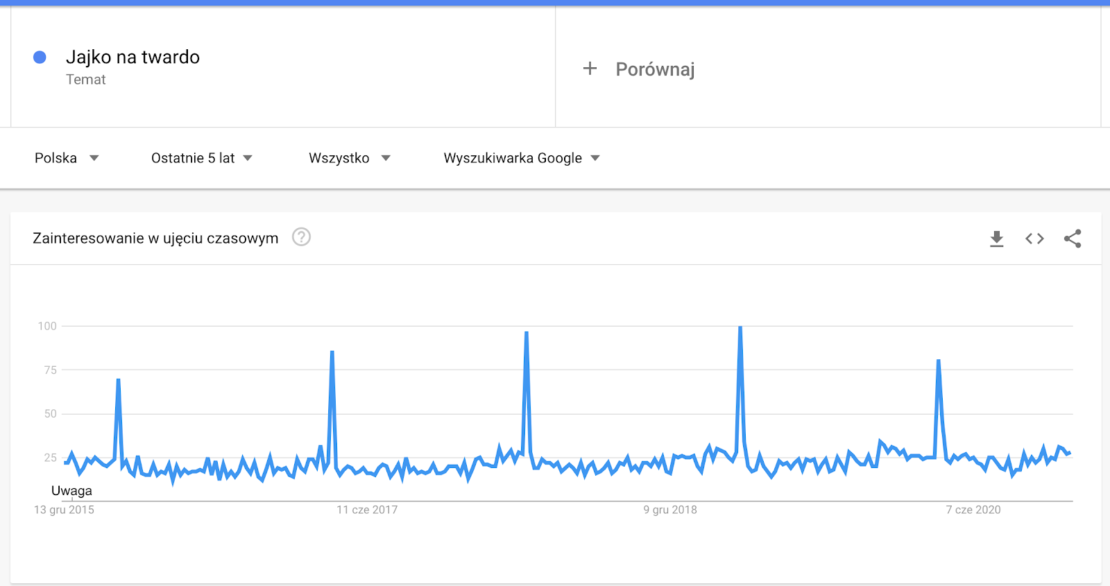
Task: Click the plus icon next to Porównaj
Action: pos(590,68)
